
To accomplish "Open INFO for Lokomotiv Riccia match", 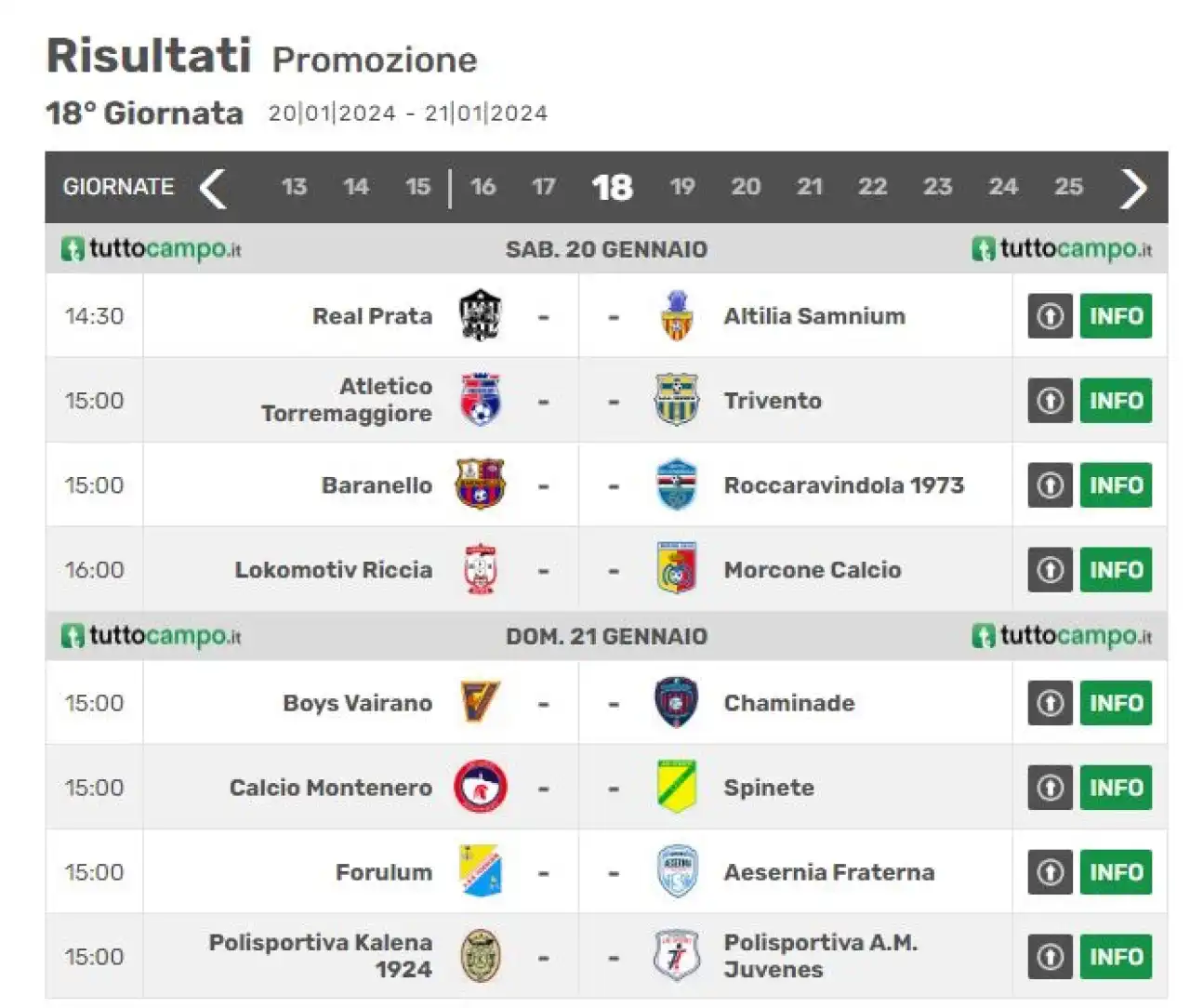I will (x=1116, y=570).
